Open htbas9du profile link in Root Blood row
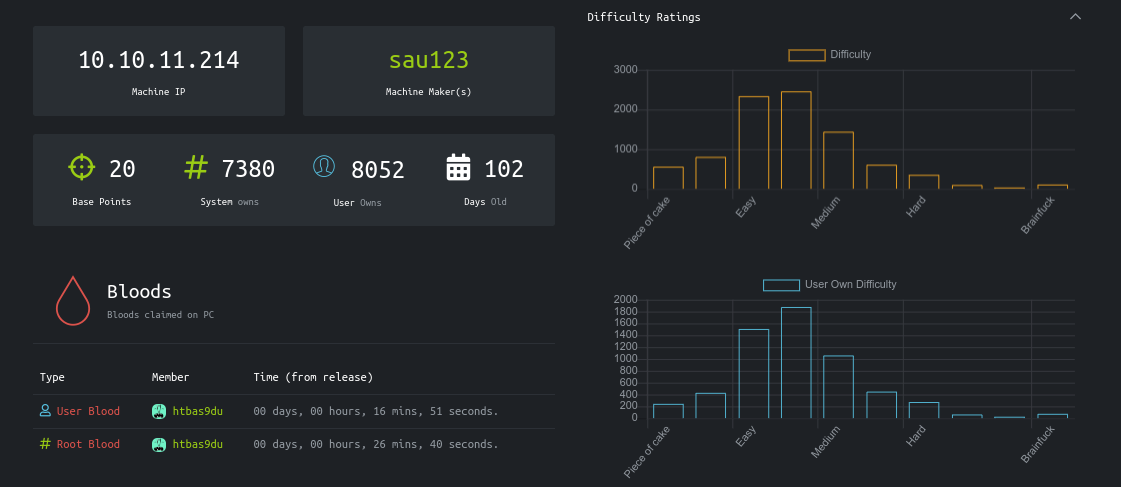The height and width of the screenshot is (487, 1121). 197,444
